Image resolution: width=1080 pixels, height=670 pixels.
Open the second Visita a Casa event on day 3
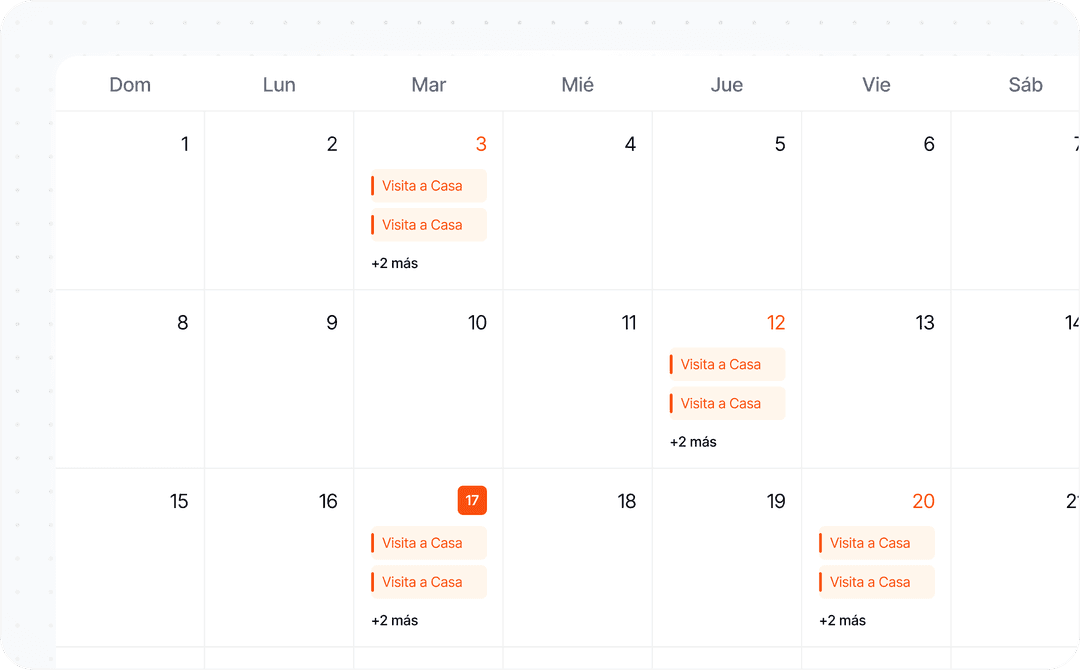[x=427, y=224]
